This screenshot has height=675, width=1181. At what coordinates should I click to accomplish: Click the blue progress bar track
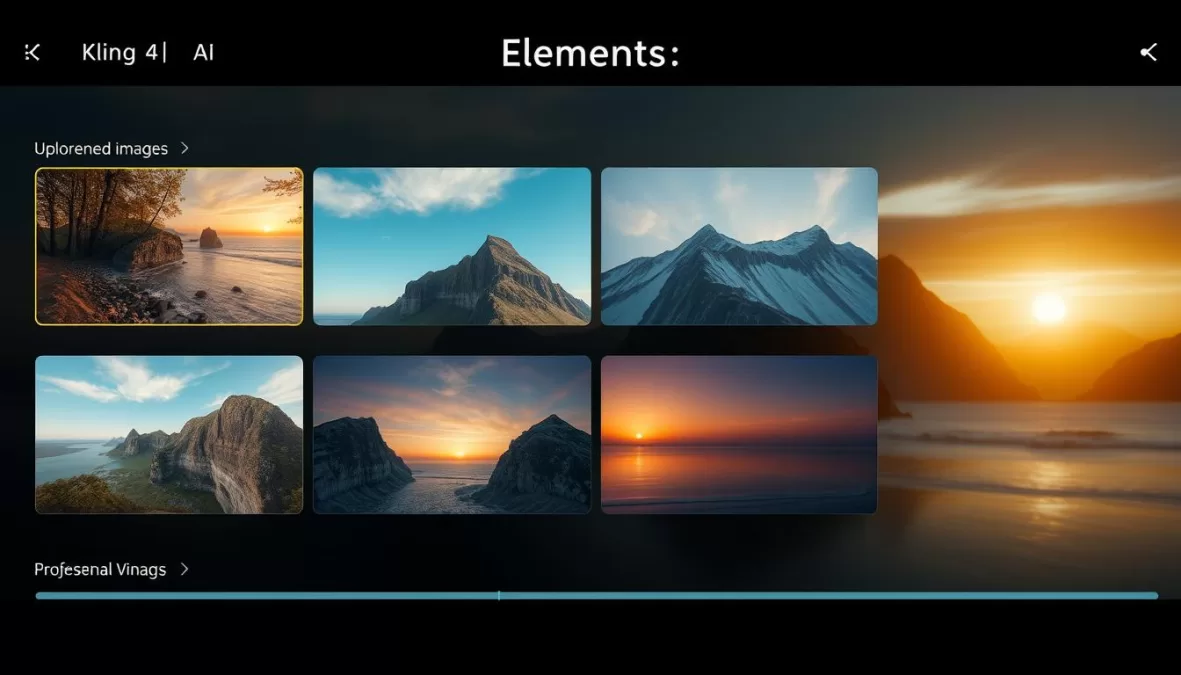tap(597, 596)
